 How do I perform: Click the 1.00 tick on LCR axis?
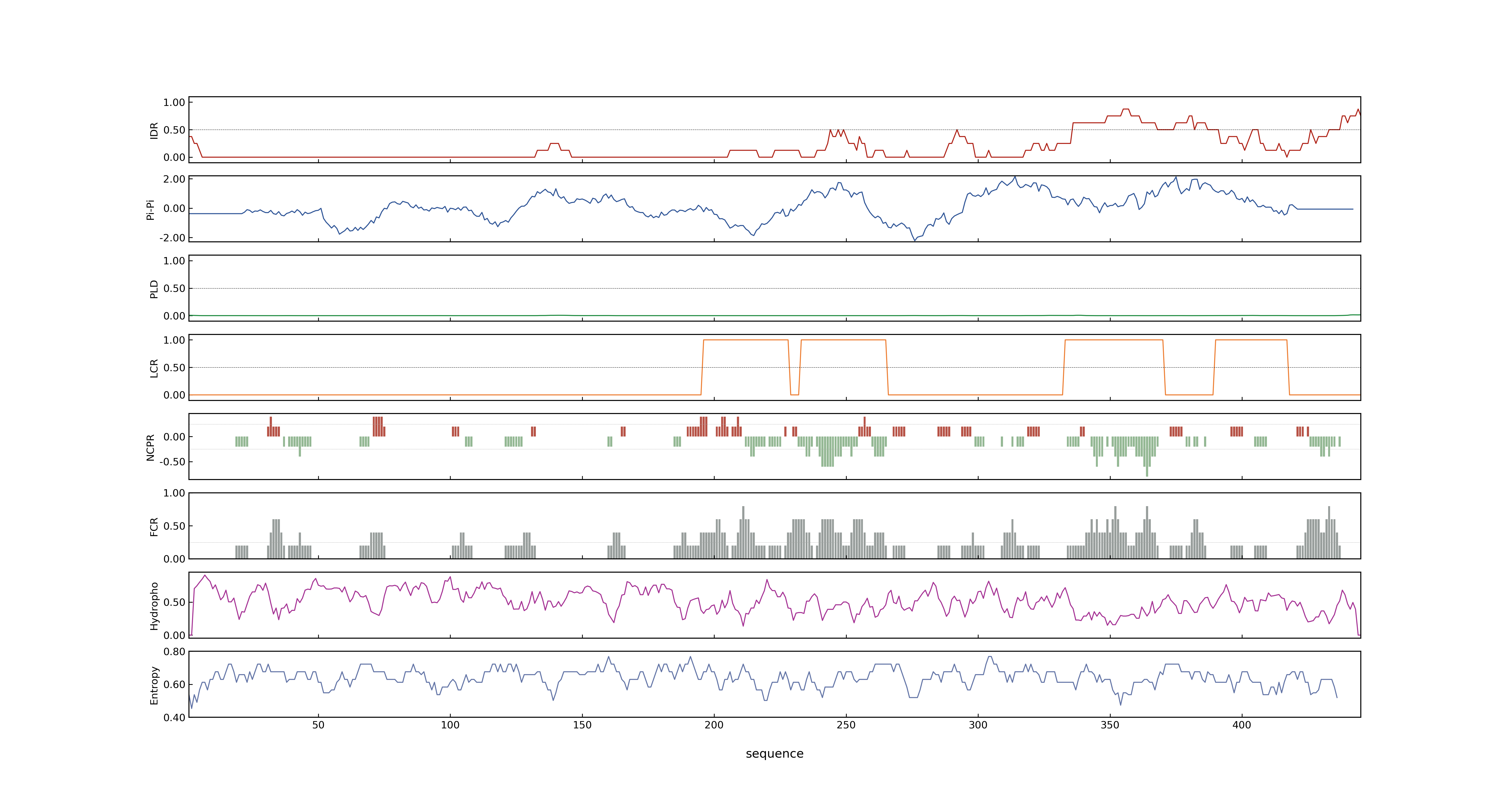pyautogui.click(x=174, y=340)
